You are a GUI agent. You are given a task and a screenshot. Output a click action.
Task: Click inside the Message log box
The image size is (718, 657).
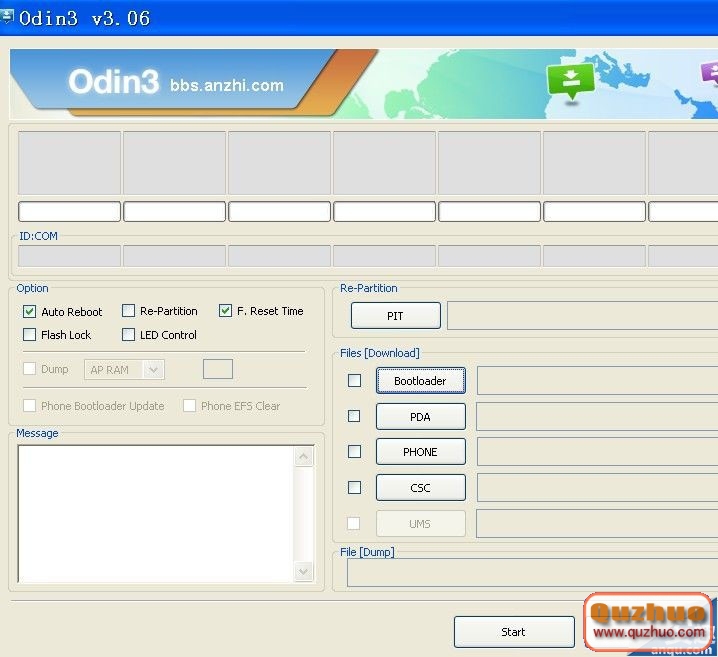(156, 514)
